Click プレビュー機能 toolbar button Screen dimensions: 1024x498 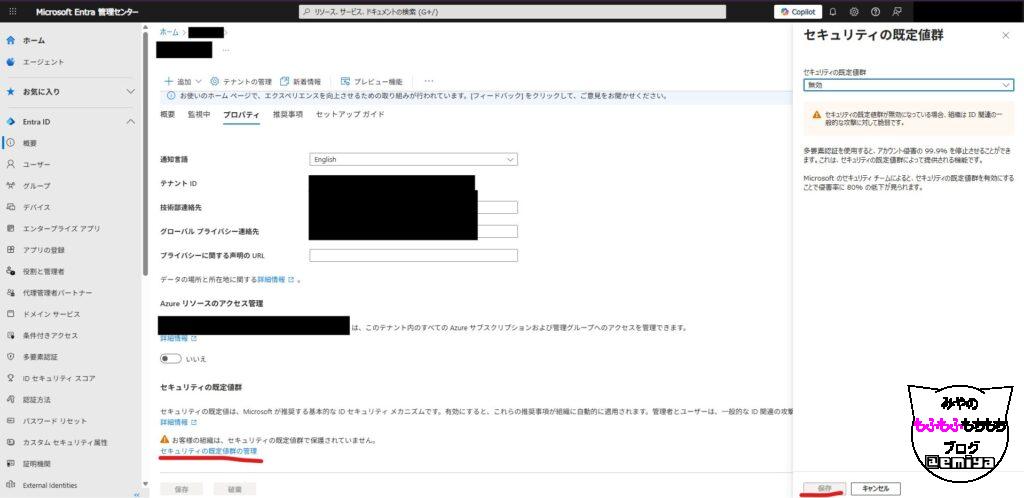point(372,82)
